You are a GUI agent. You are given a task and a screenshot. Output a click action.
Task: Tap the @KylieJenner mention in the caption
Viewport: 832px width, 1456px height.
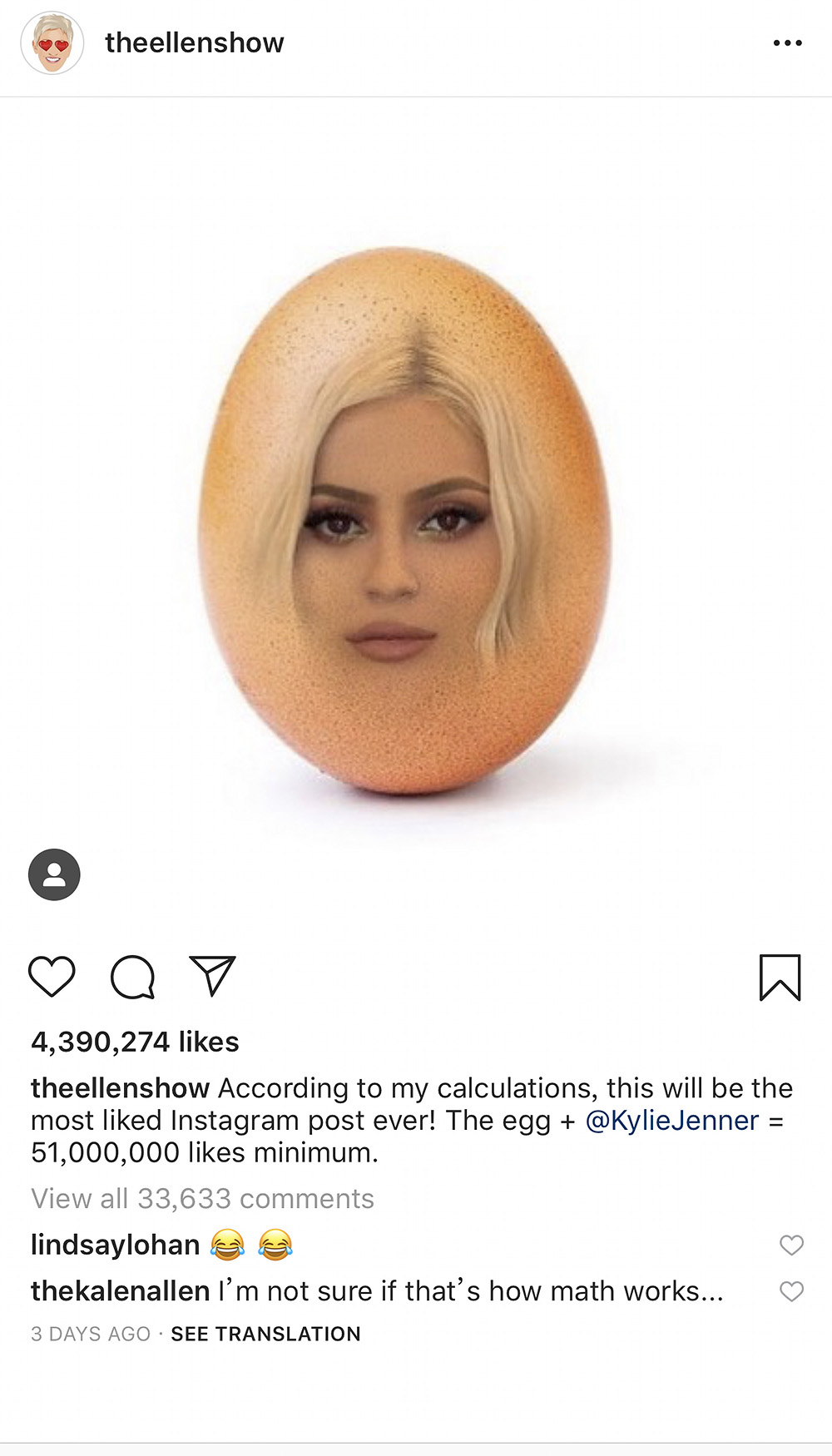(x=672, y=1121)
